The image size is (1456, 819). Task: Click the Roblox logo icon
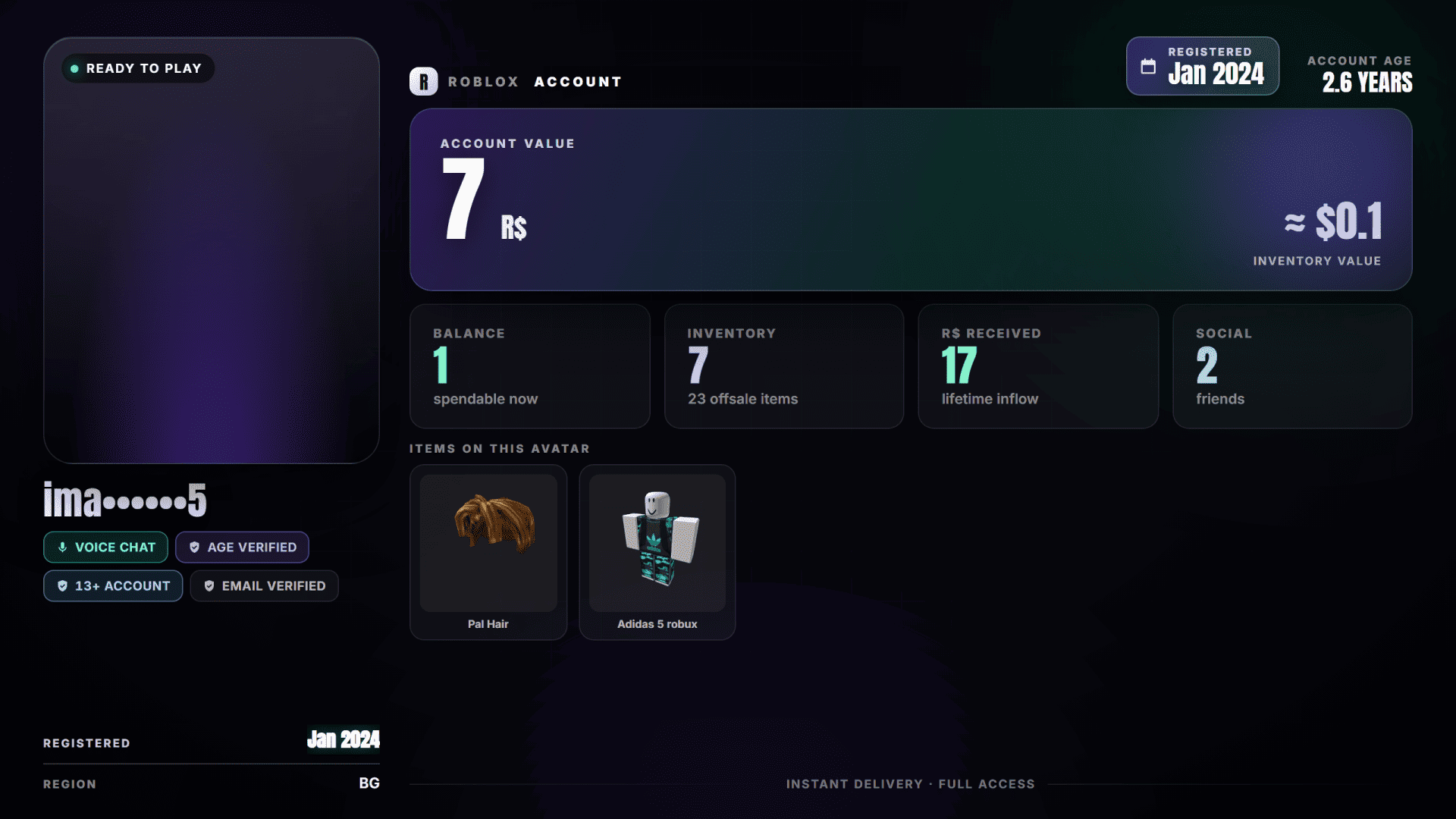(x=423, y=81)
